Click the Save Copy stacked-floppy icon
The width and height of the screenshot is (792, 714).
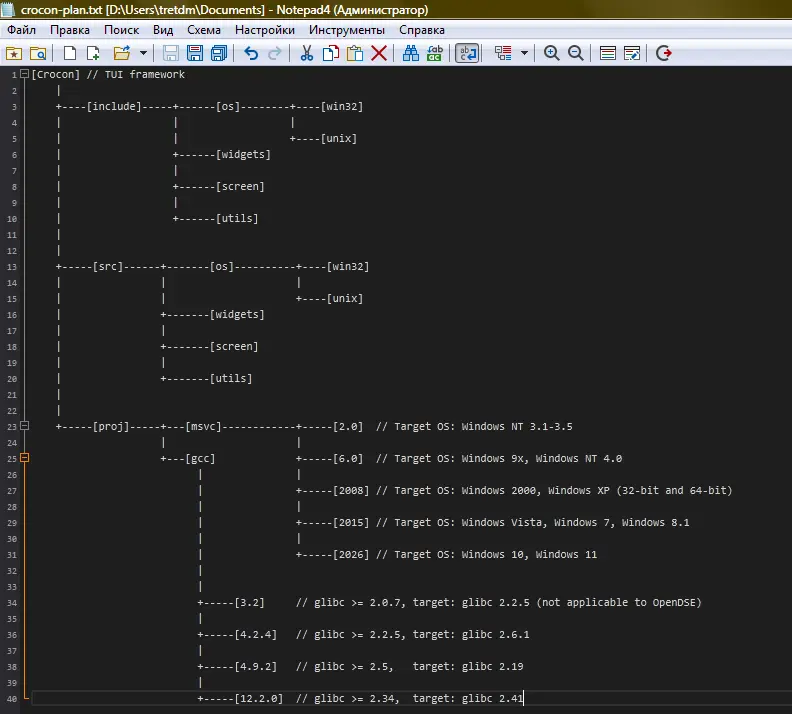tap(219, 53)
